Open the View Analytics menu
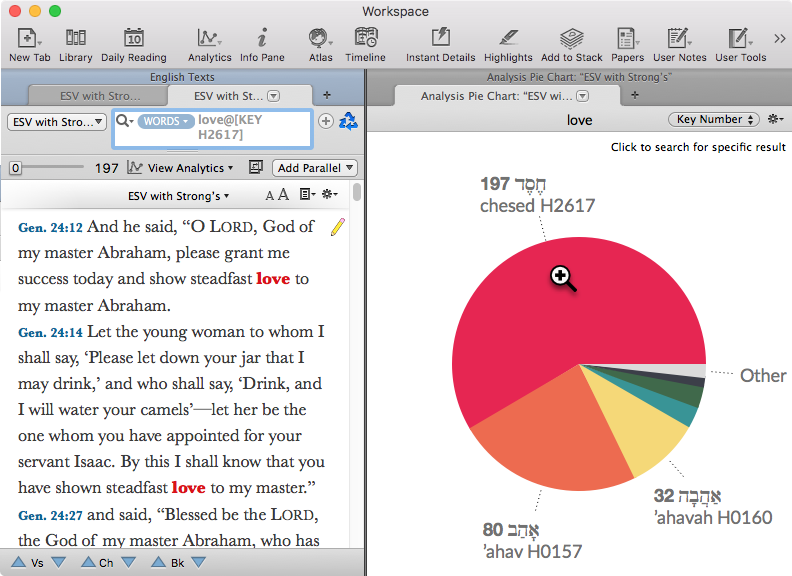 181,168
